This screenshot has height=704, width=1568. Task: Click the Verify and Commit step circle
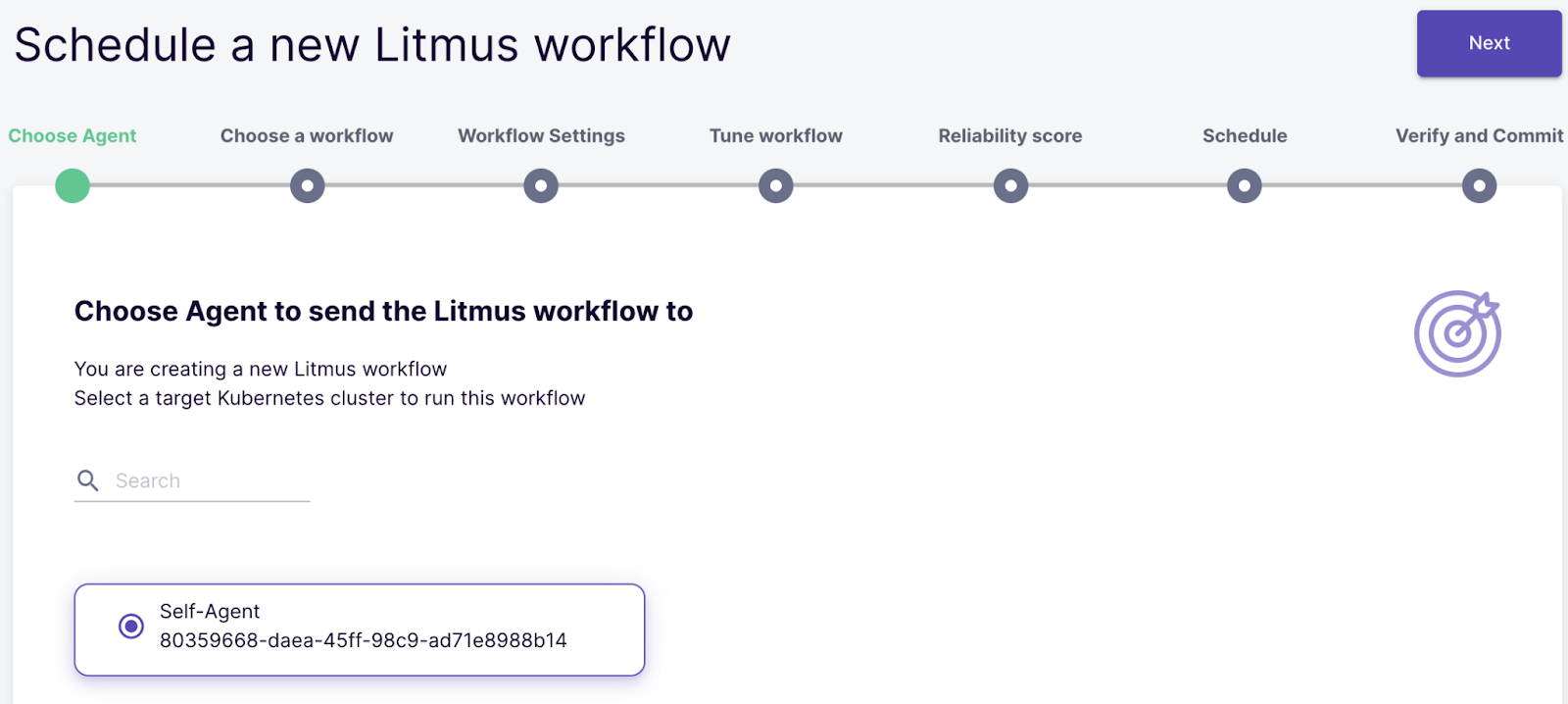1479,185
